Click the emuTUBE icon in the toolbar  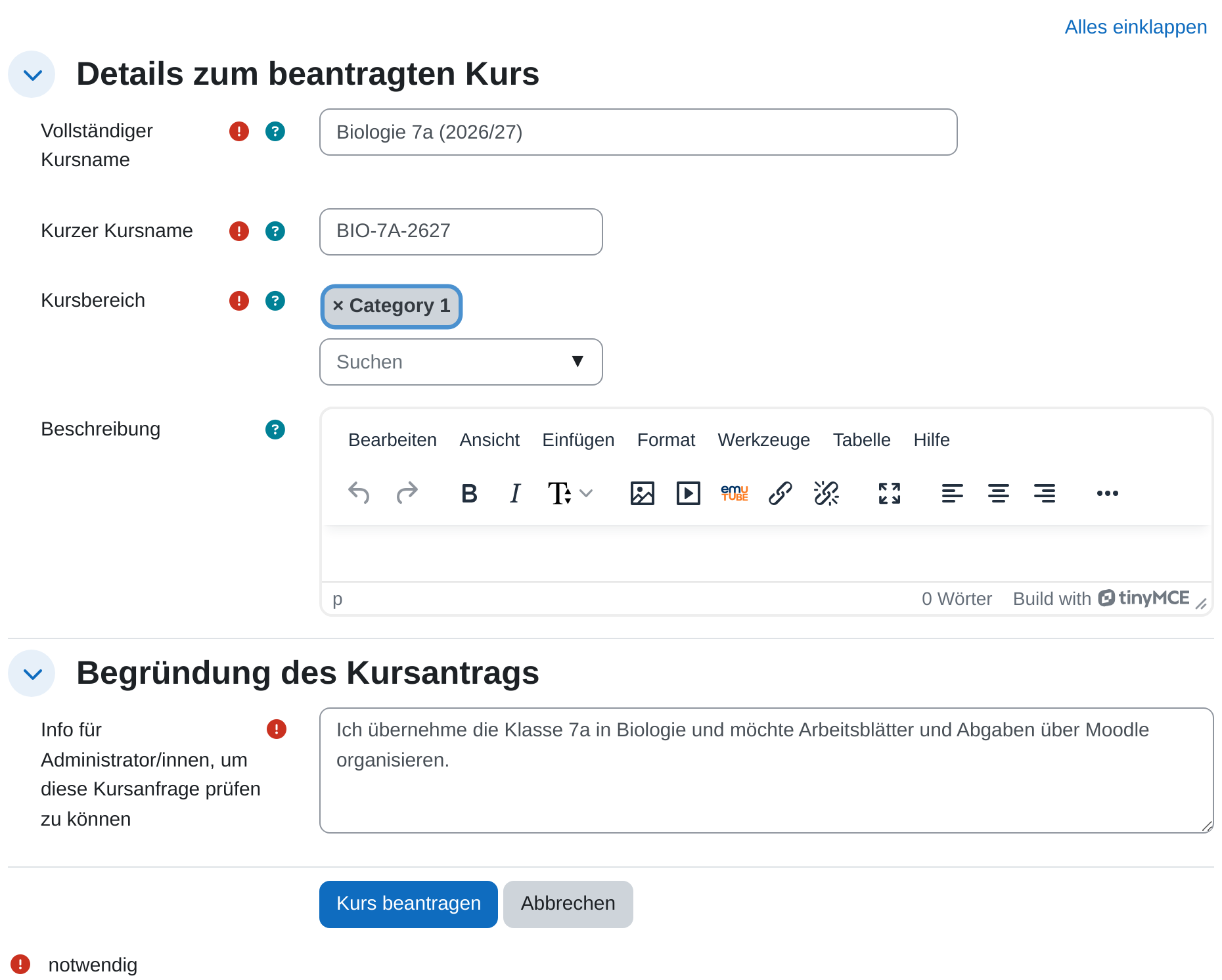click(735, 493)
